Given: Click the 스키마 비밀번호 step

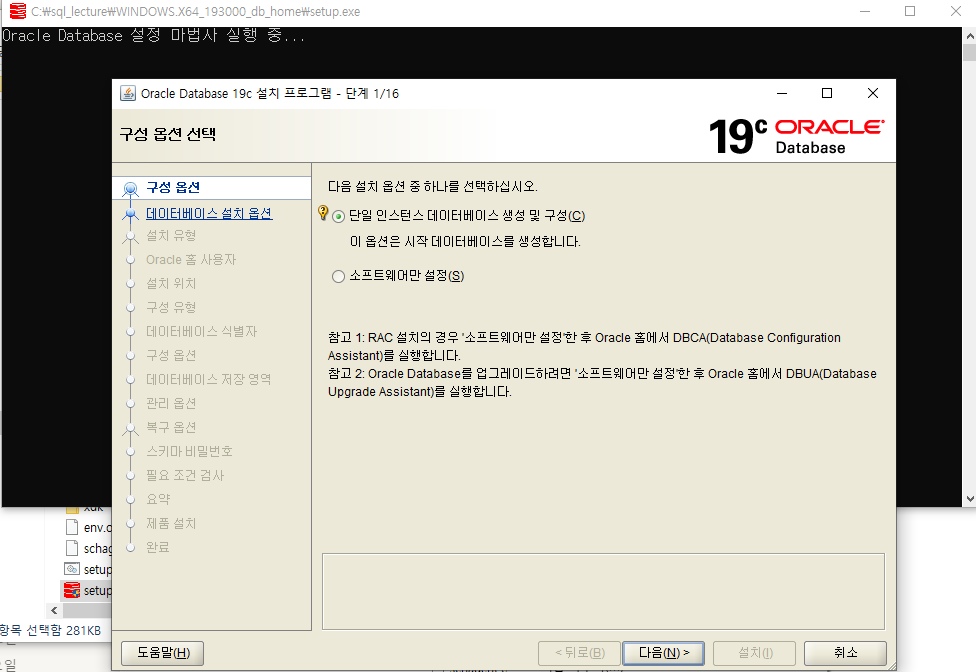Looking at the screenshot, I should coord(189,451).
